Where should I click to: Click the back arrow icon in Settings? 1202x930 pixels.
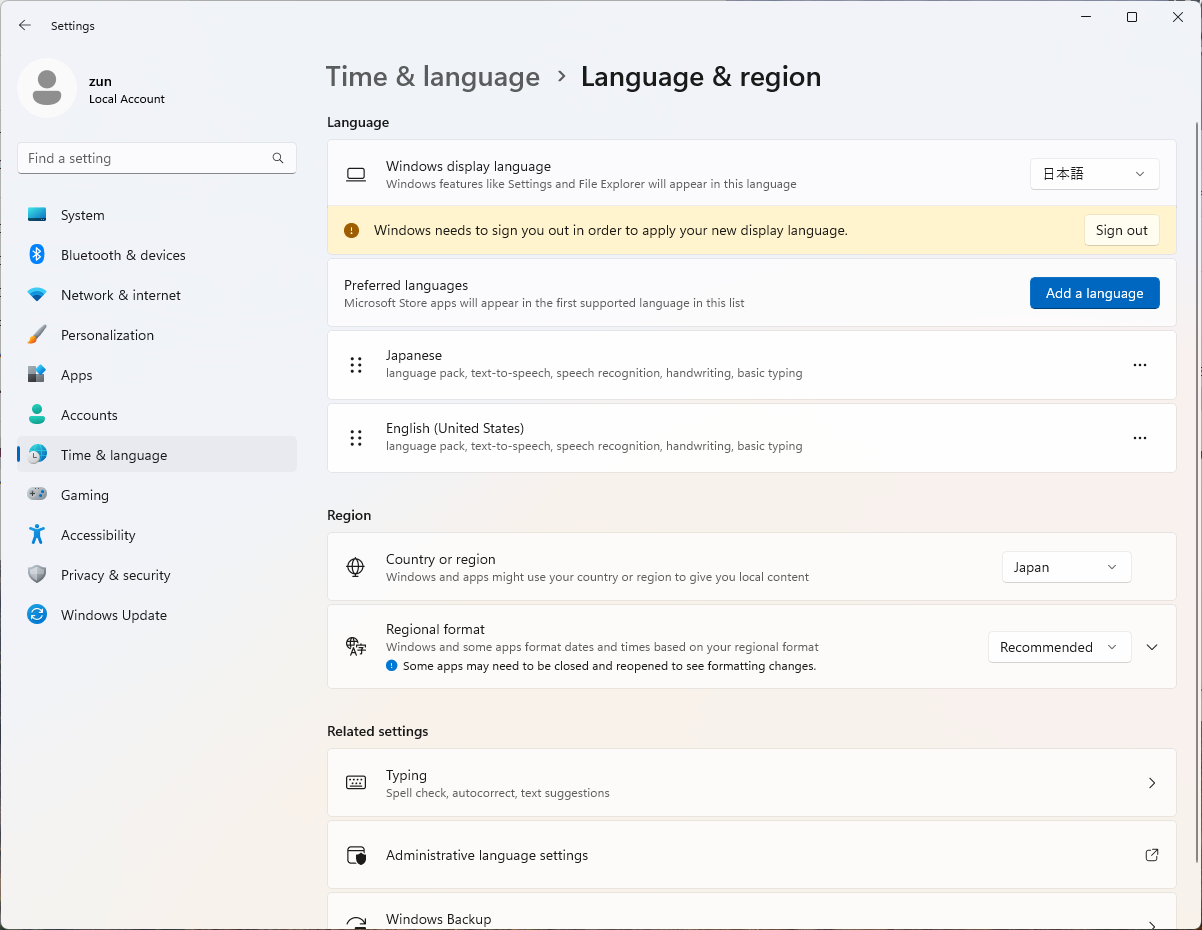pyautogui.click(x=25, y=25)
